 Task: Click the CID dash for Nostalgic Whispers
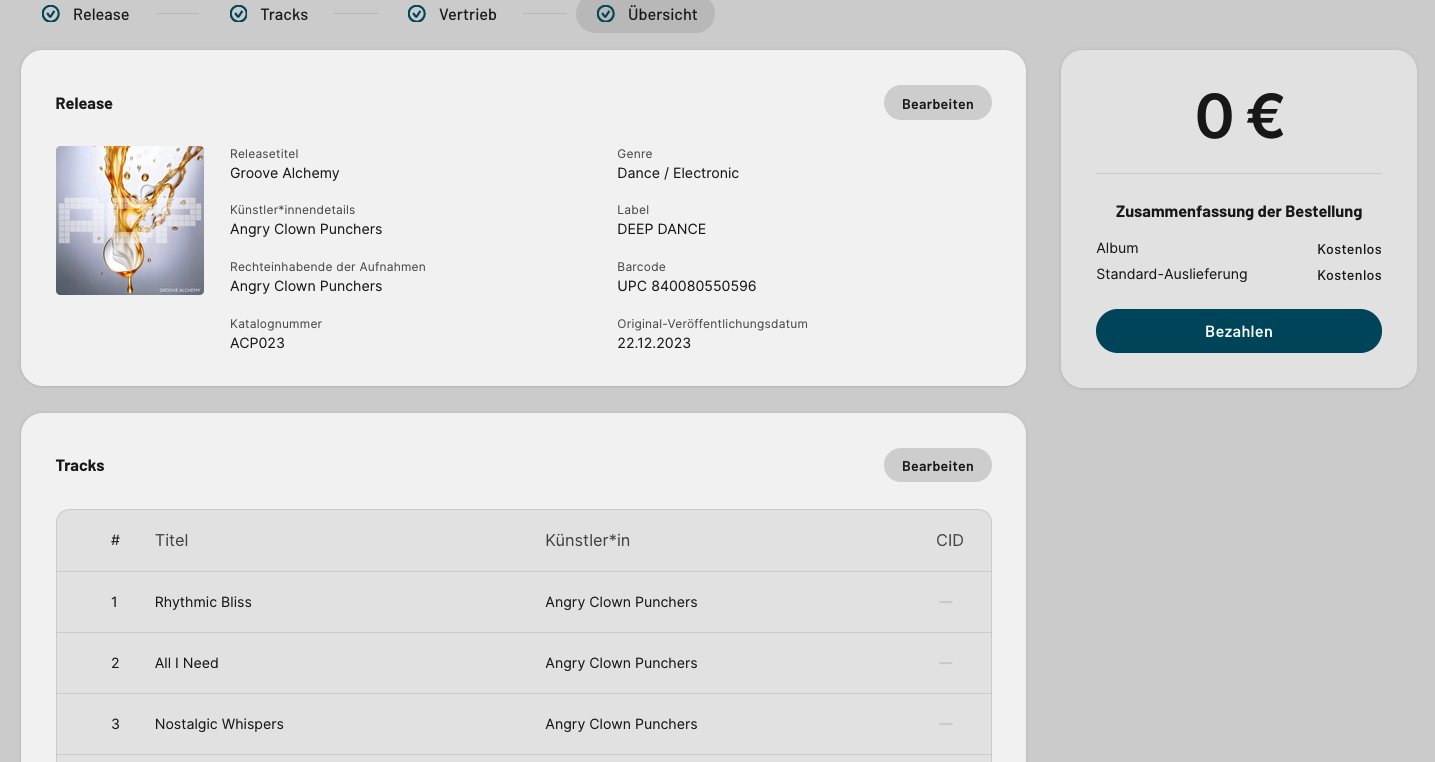(x=945, y=724)
